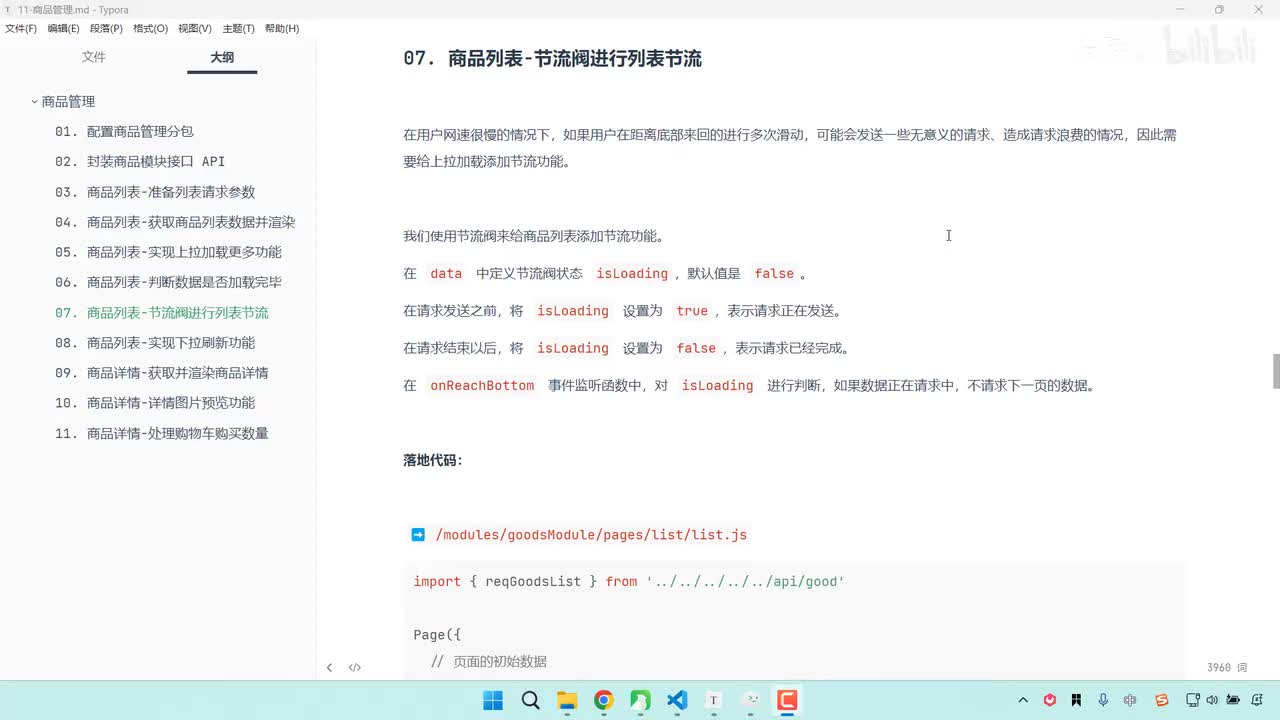Screen dimensions: 1280x720
Task: Go to outline item 05. 商品列表-实现上拉加载更多功能
Action: coord(168,252)
